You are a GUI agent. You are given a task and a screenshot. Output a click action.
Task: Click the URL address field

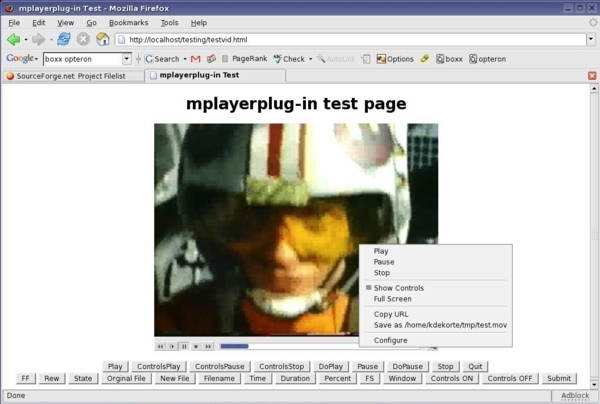pyautogui.click(x=351, y=39)
